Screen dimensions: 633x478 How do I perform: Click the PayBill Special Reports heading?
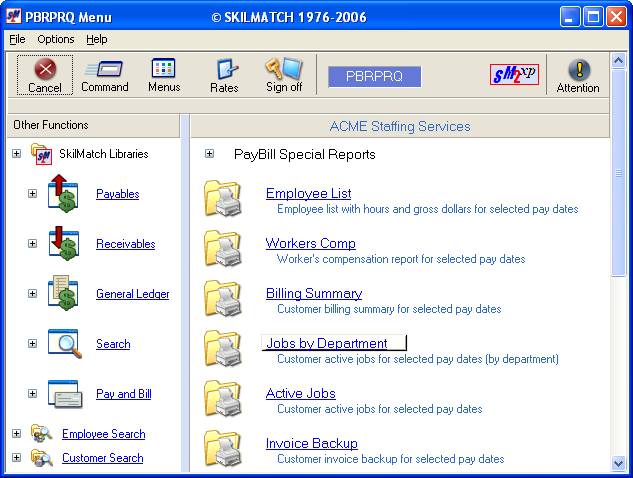[304, 154]
